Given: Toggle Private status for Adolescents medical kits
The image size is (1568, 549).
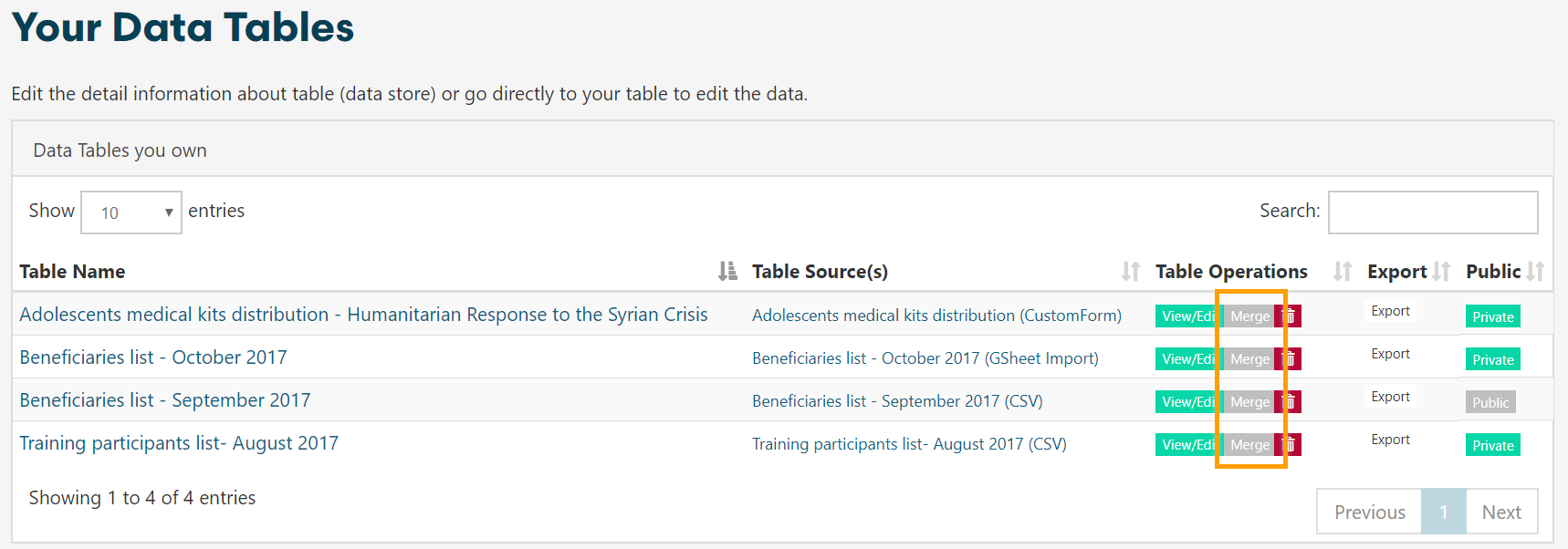Looking at the screenshot, I should pos(1492,317).
